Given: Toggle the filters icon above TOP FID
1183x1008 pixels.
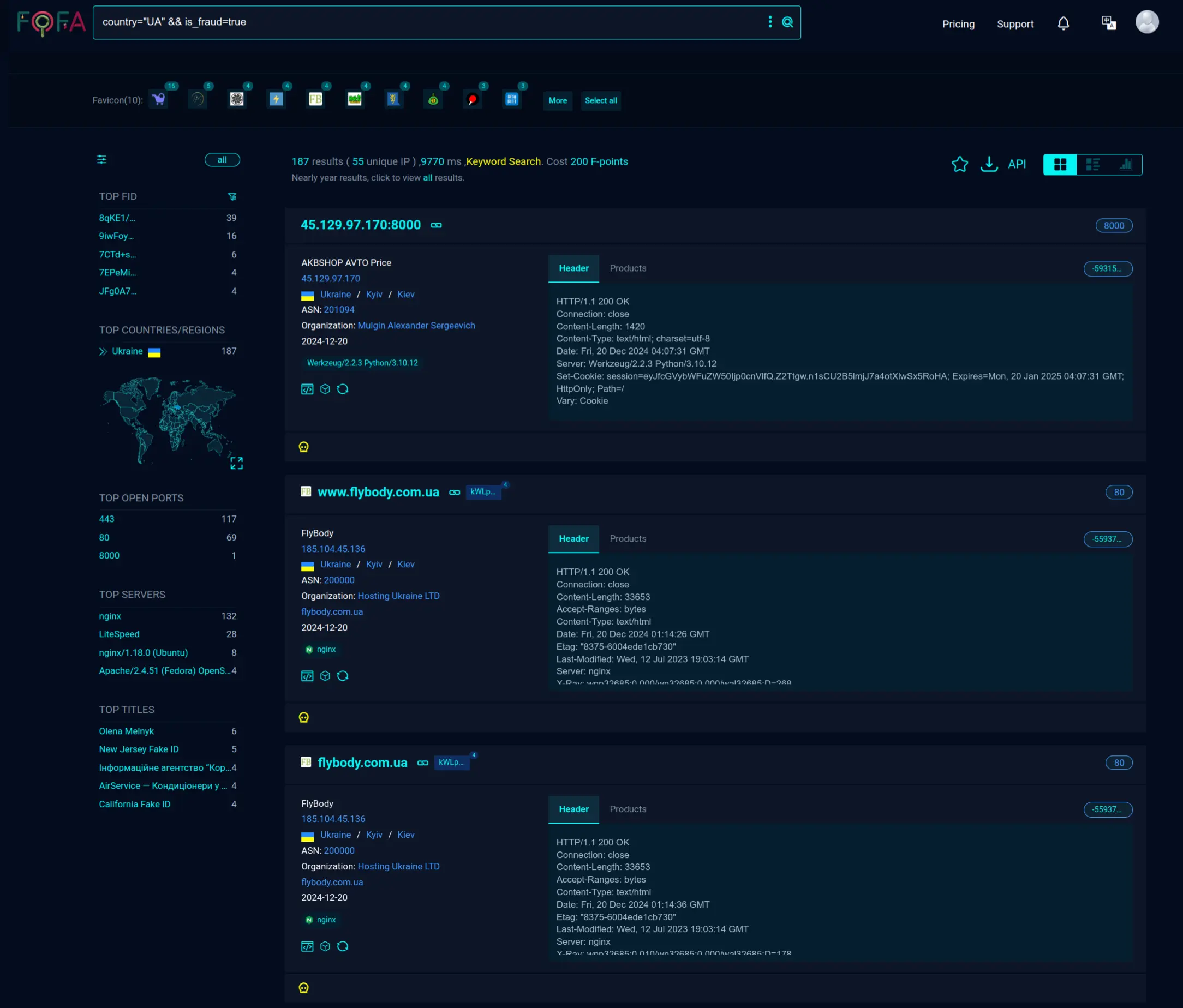Looking at the screenshot, I should click(x=101, y=160).
